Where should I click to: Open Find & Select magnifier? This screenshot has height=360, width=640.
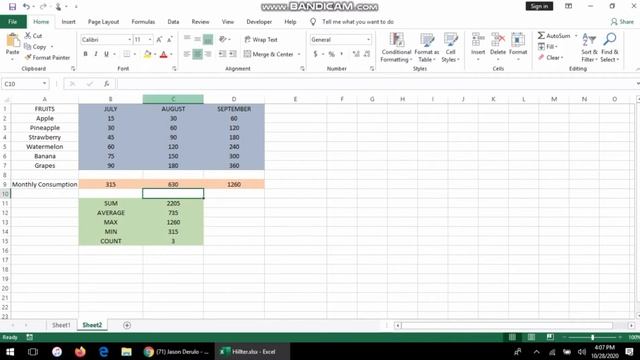(610, 47)
